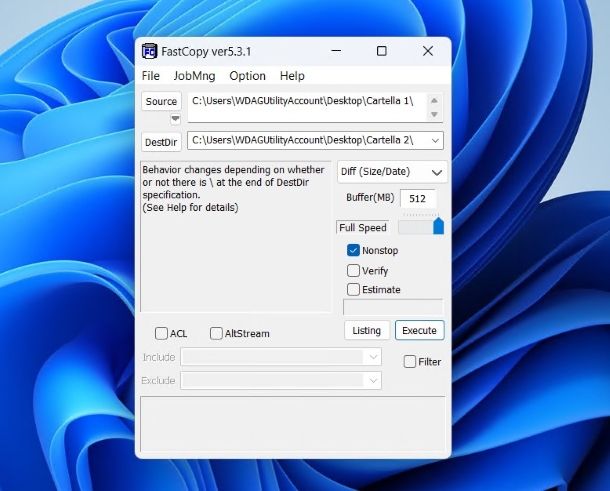Open the JobMng menu

[194, 75]
